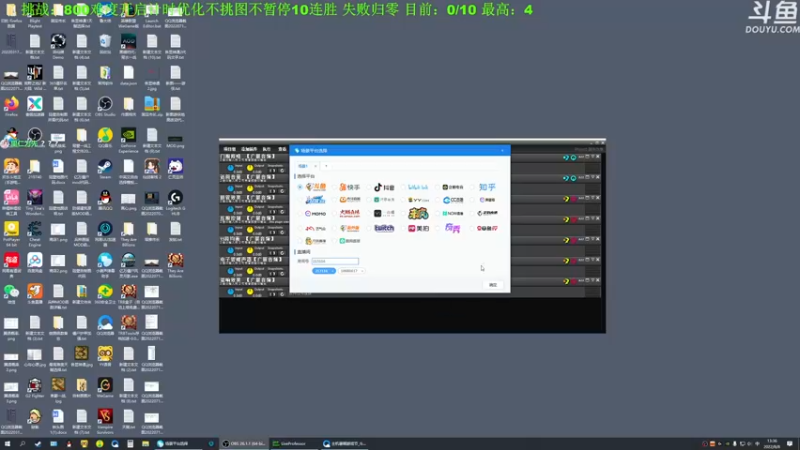800x450 pixels.
Task: Select the white saved room number chip
Action: pos(352,271)
